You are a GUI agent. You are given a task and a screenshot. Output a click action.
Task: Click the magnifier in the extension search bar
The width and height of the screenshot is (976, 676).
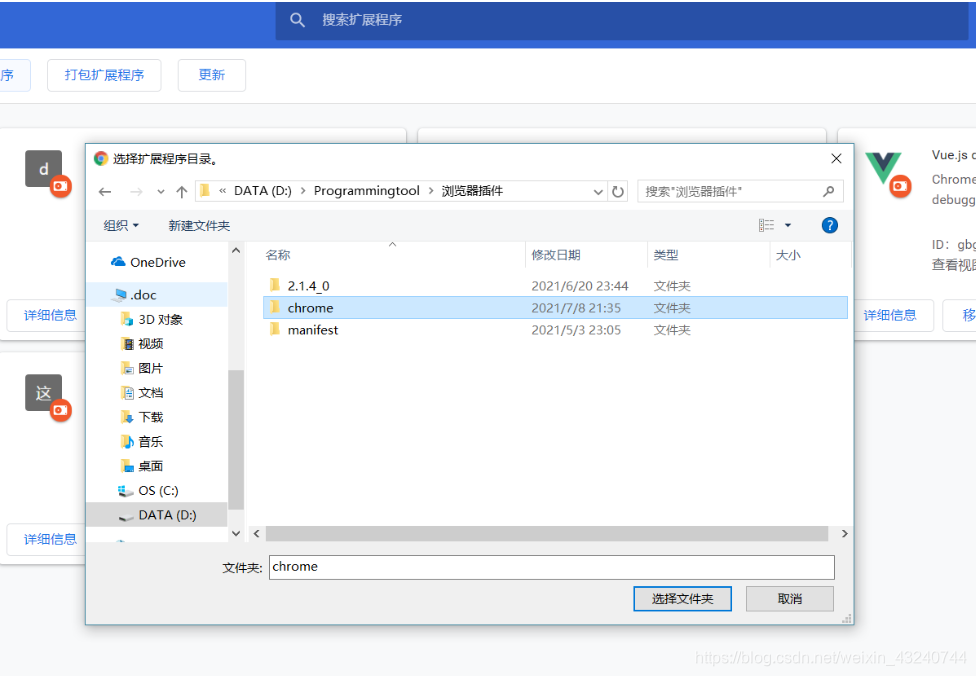tap(297, 19)
